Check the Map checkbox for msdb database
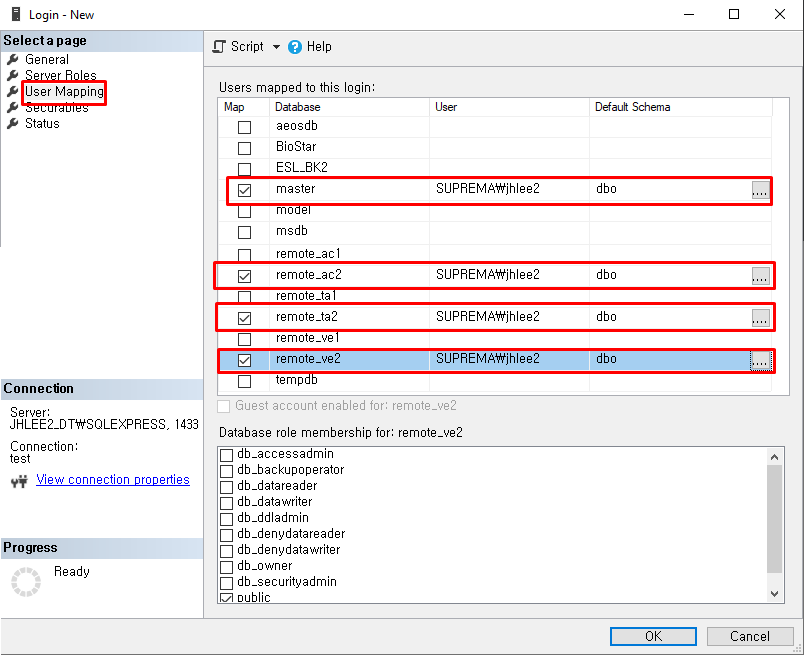 point(243,231)
